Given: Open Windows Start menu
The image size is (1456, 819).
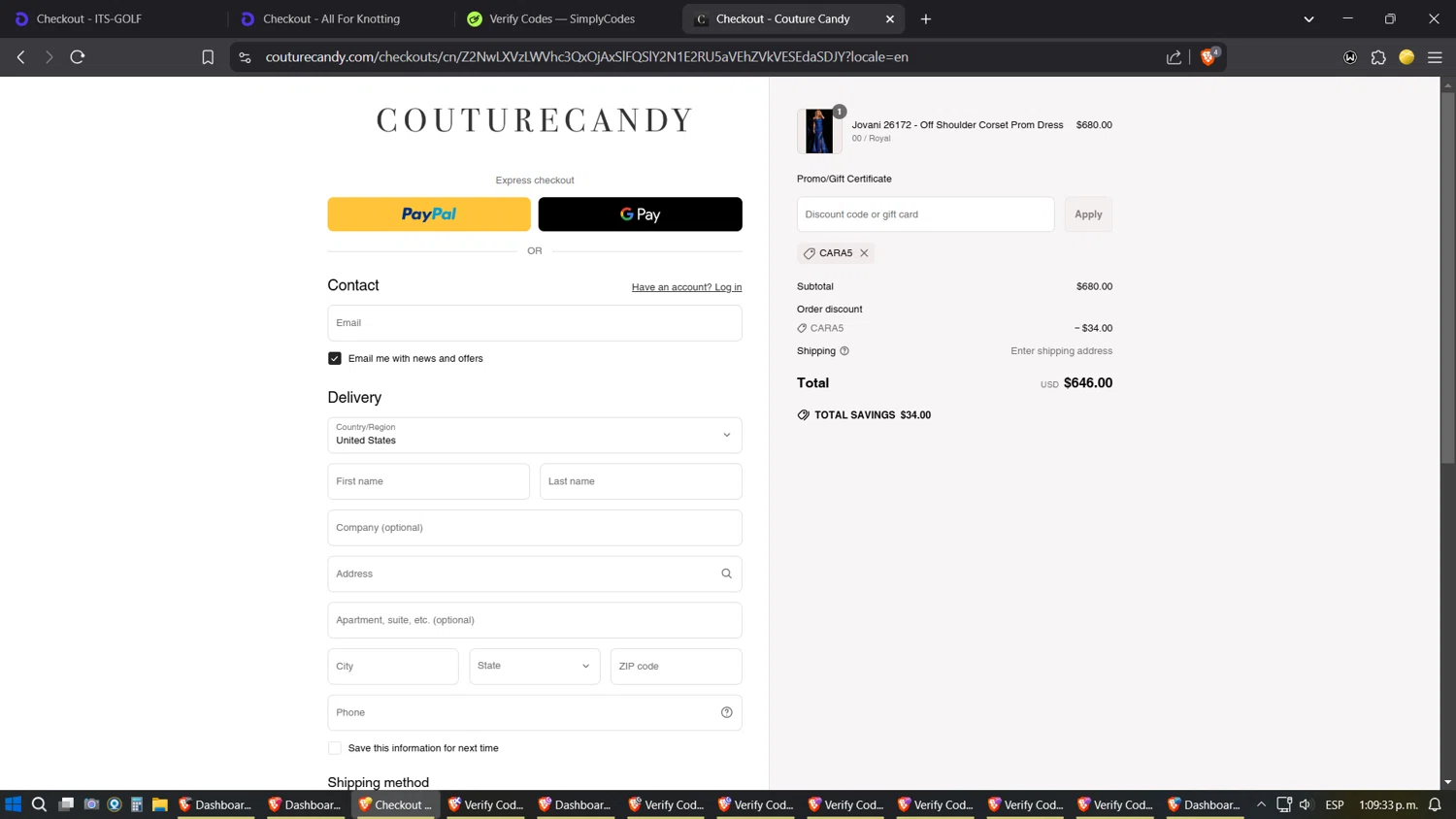Looking at the screenshot, I should pos(13,804).
